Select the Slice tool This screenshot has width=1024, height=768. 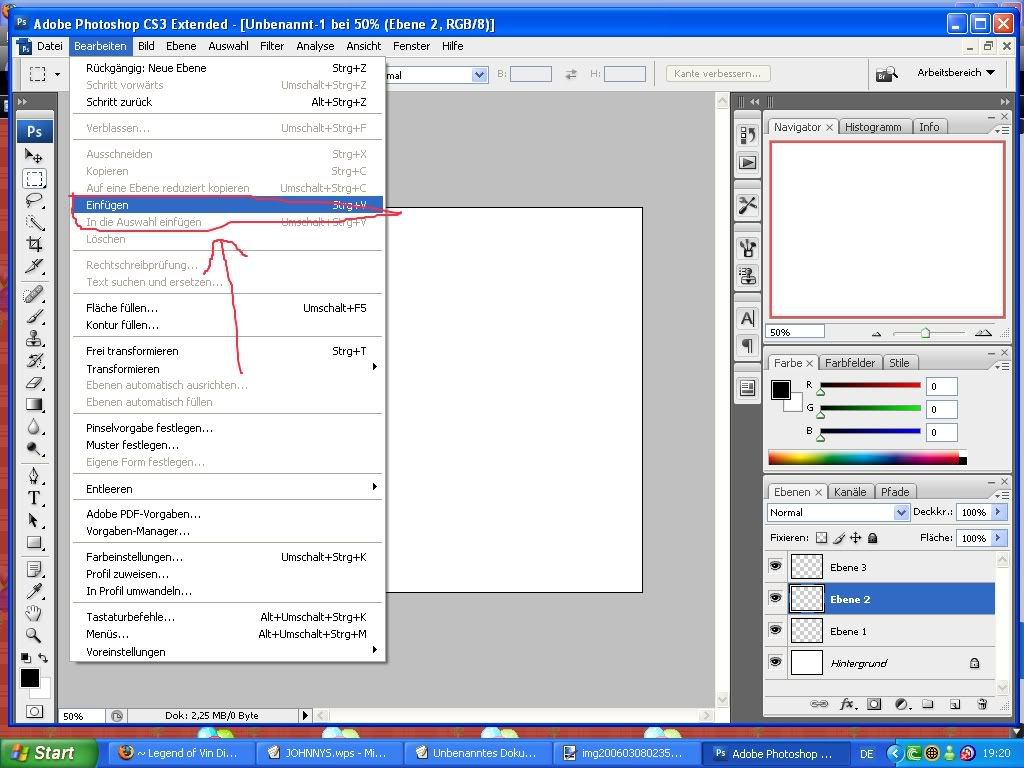pos(34,266)
